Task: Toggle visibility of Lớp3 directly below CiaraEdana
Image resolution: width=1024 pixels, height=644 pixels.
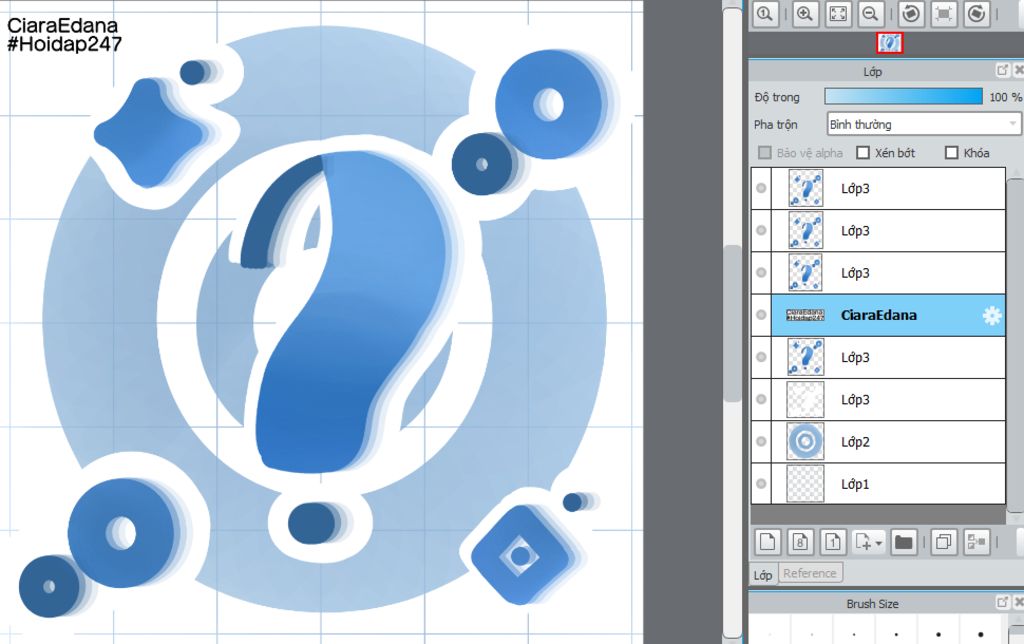Action: (761, 357)
